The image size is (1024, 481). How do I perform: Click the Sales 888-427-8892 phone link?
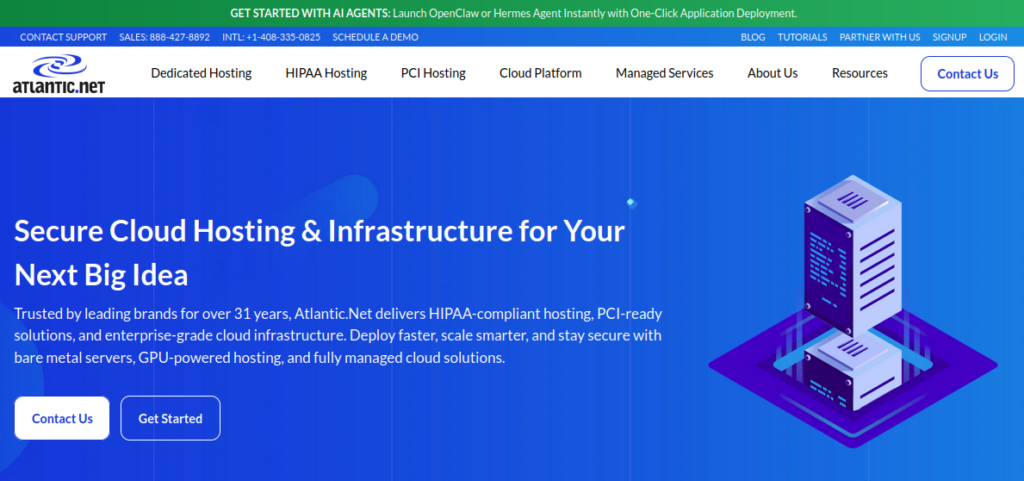[165, 37]
